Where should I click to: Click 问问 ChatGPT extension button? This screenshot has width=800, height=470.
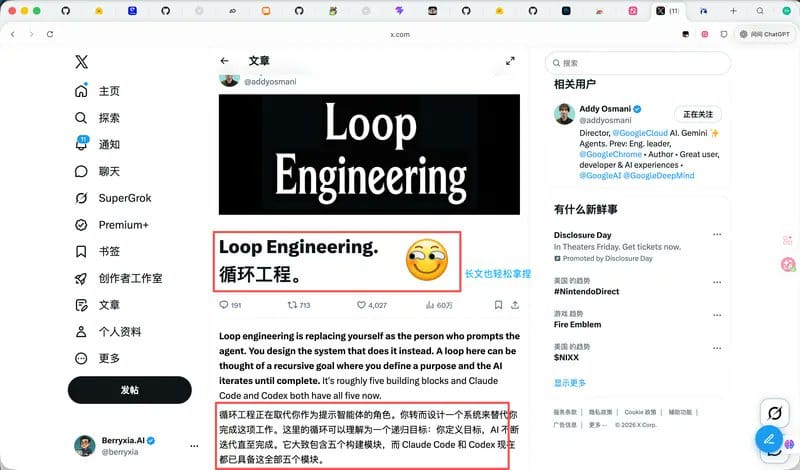click(765, 34)
